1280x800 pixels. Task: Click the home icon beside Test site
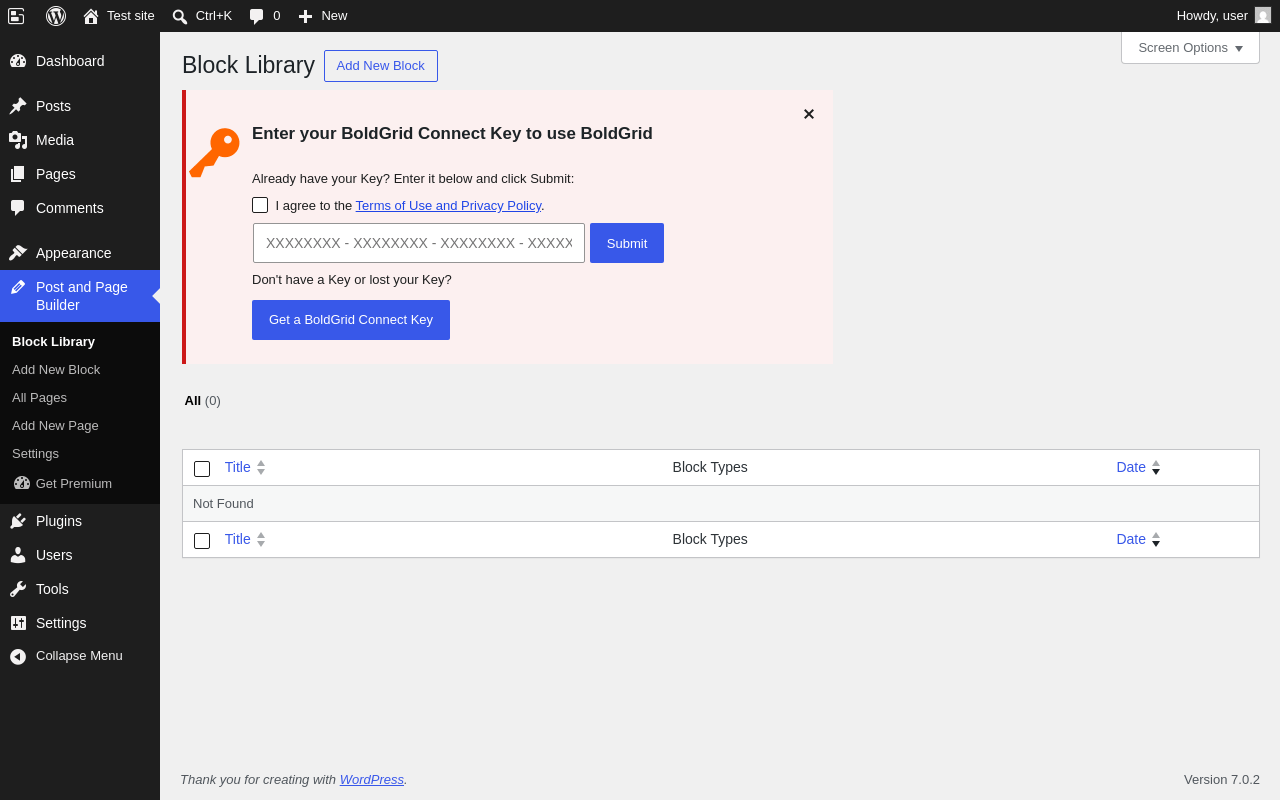point(91,16)
